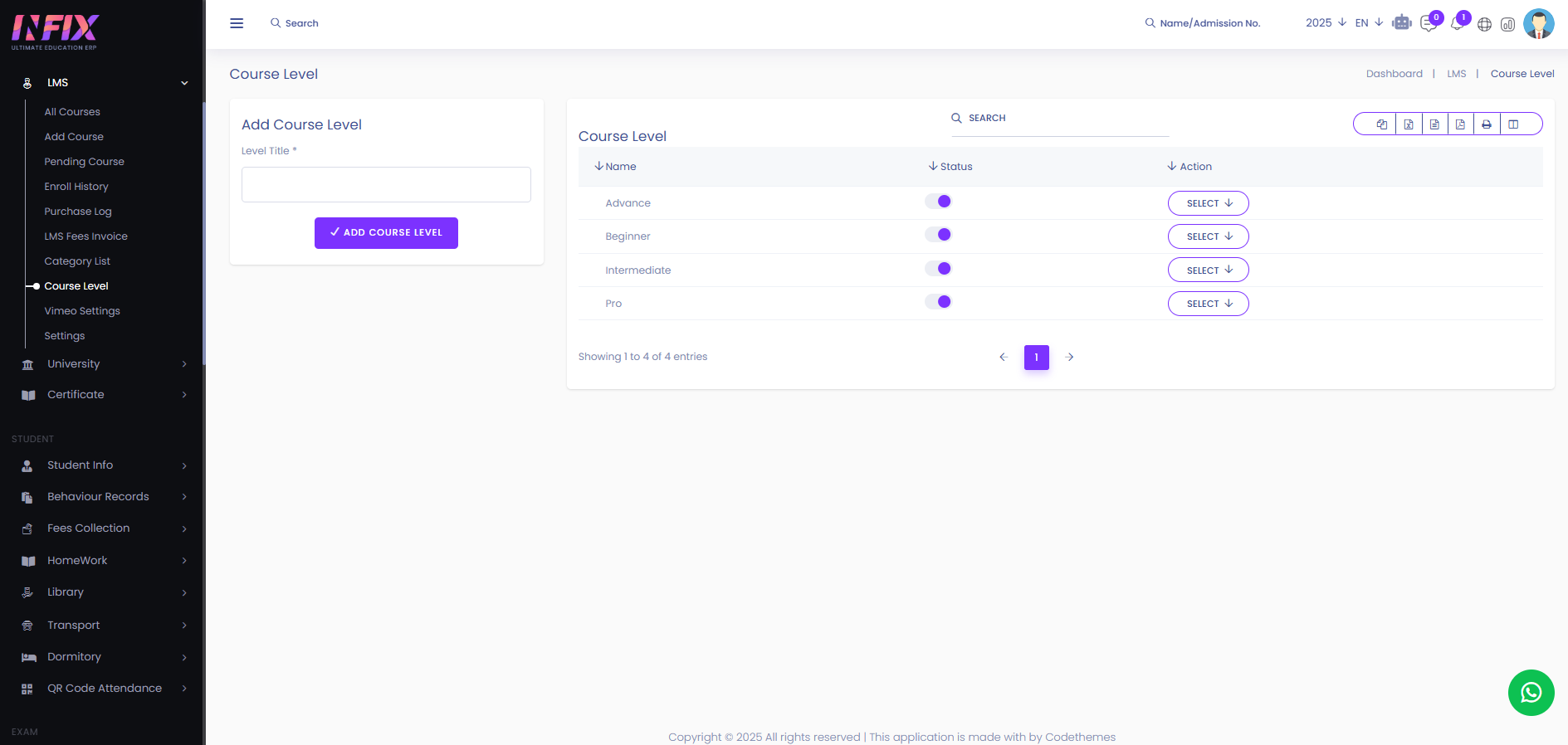Viewport: 1568px width, 745px height.
Task: Open the SELECT dropdown for Advance
Action: tap(1209, 203)
